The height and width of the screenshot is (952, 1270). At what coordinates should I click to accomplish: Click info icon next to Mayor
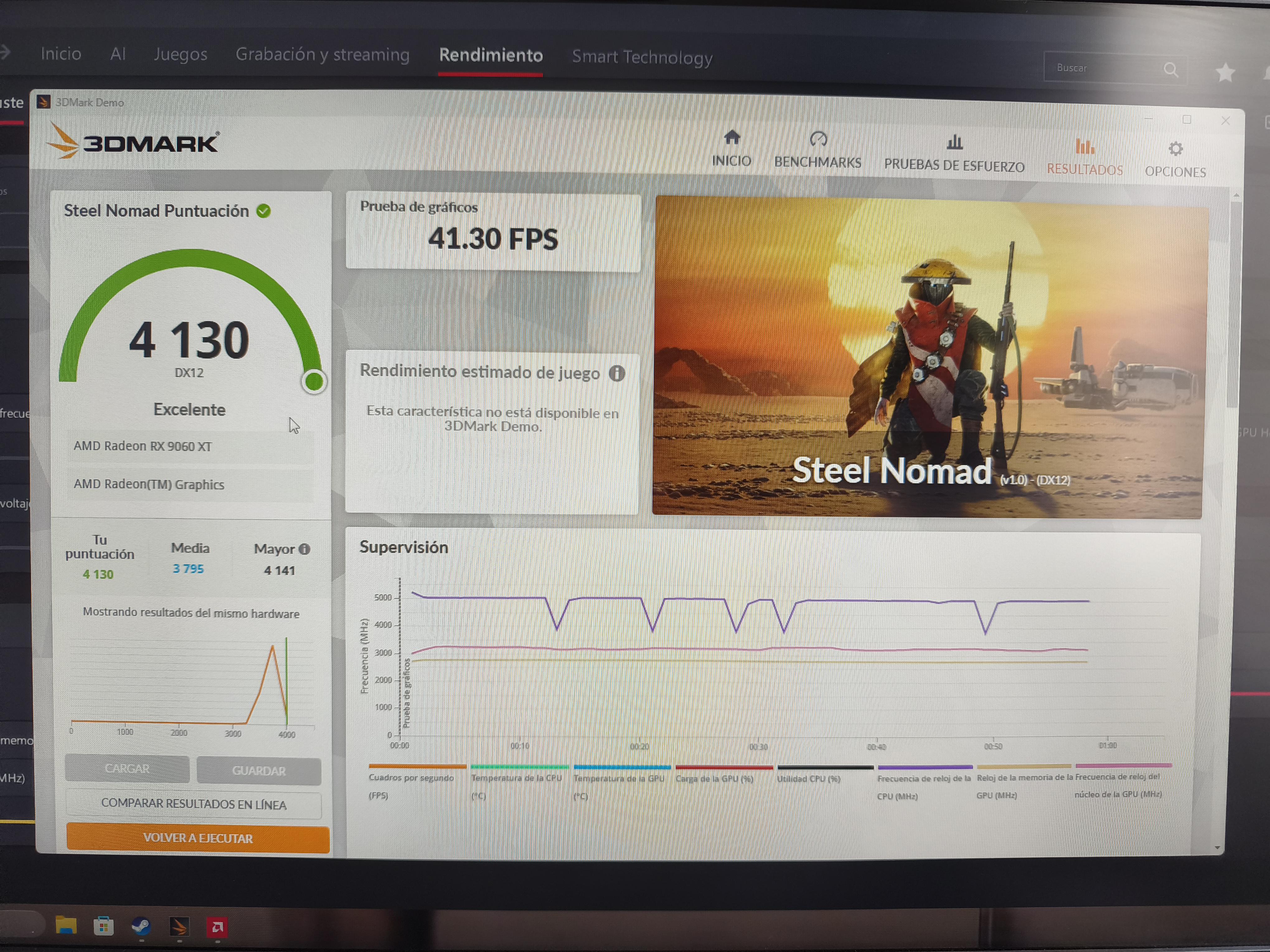point(305,549)
